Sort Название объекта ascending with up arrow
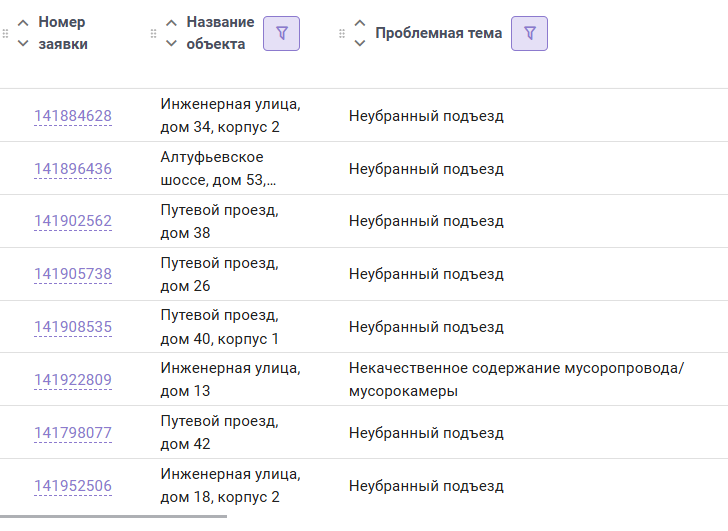Image resolution: width=728 pixels, height=531 pixels. tap(171, 23)
